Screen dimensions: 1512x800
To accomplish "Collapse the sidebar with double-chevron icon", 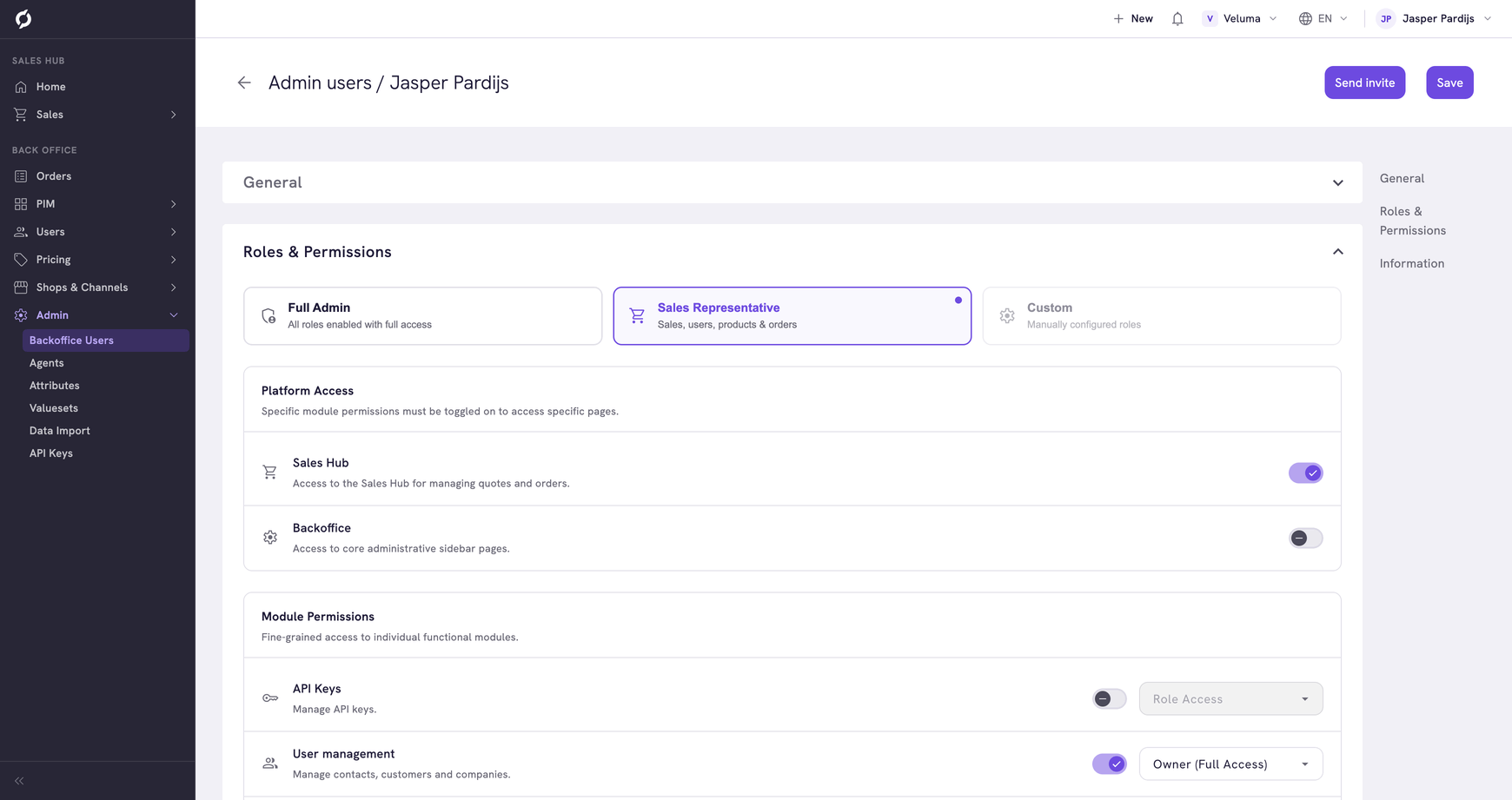I will click(19, 781).
